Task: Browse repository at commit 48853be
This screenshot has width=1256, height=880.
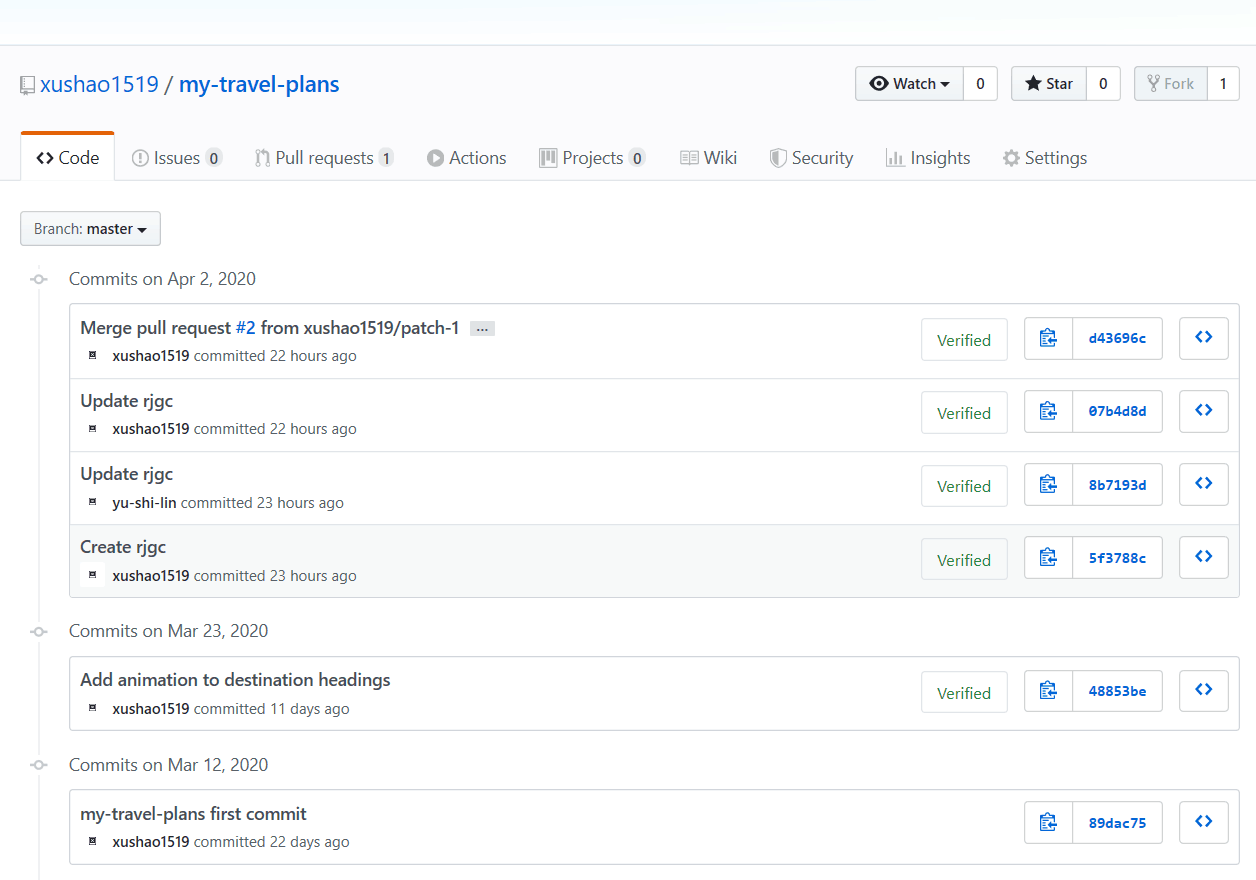Action: 1204,691
